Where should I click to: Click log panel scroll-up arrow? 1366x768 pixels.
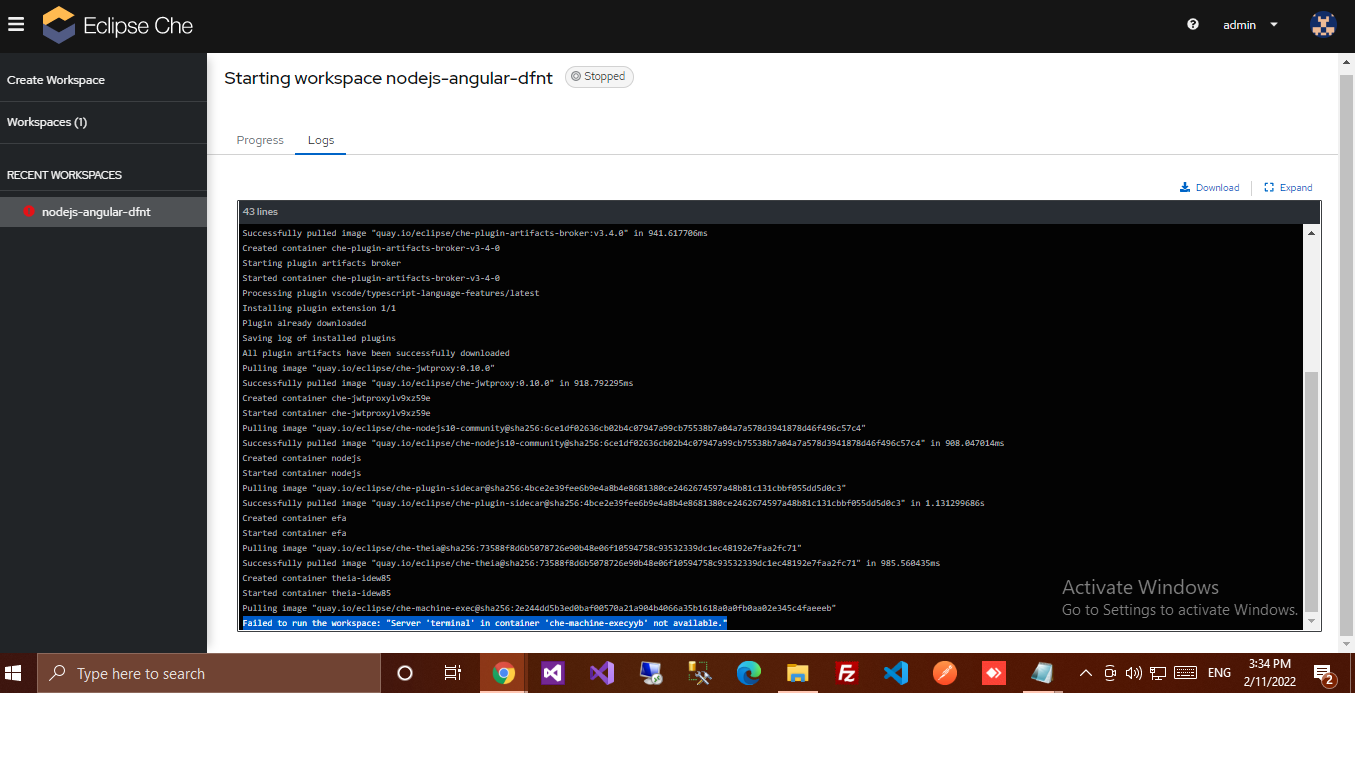pyautogui.click(x=1311, y=232)
